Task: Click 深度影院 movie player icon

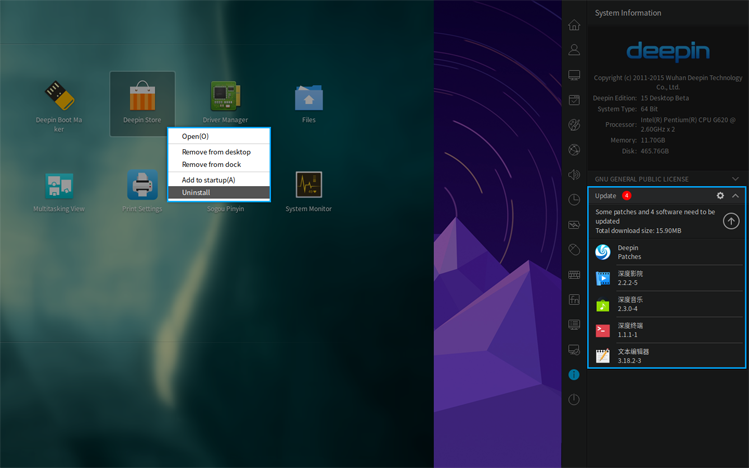Action: (603, 278)
